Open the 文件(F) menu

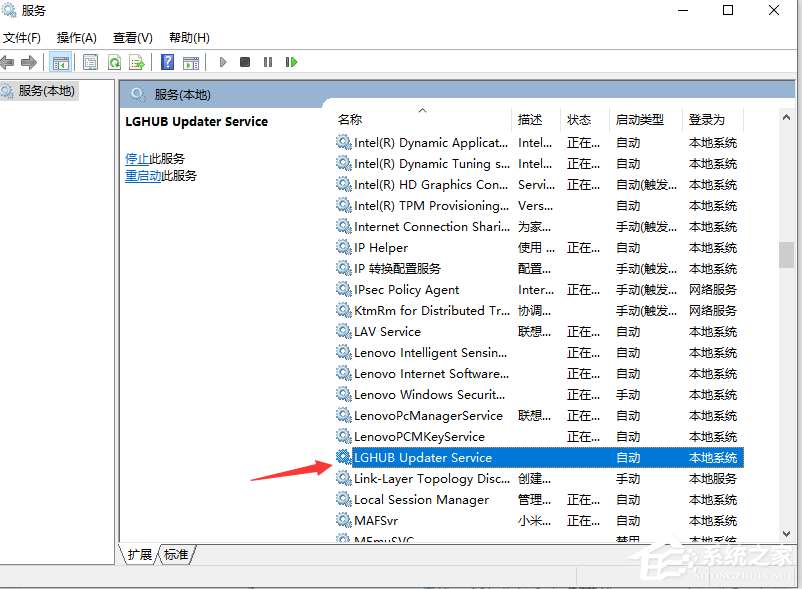click(x=21, y=38)
